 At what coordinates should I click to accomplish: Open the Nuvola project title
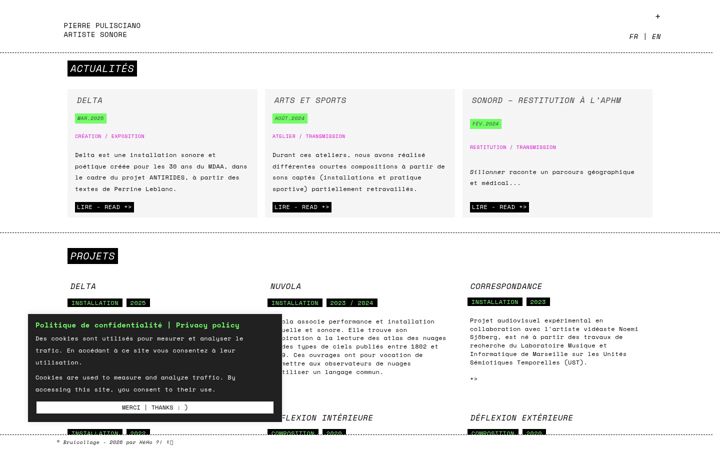pyautogui.click(x=285, y=286)
